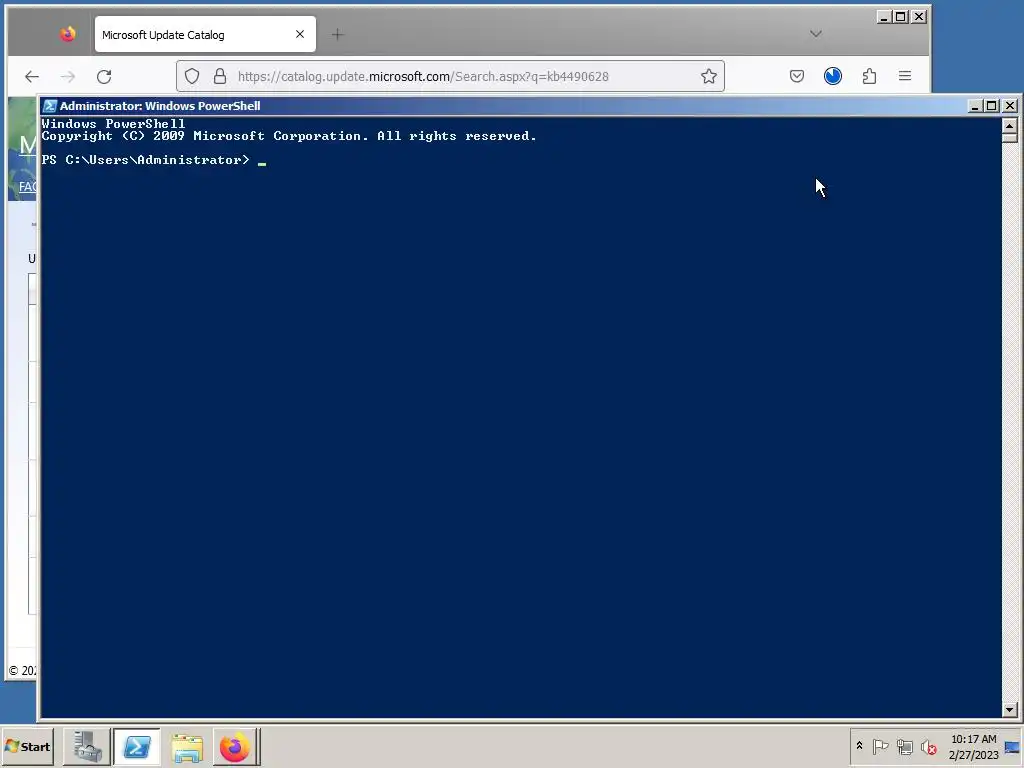
Task: Reload the Microsoft Update Catalog page
Action: pos(104,76)
